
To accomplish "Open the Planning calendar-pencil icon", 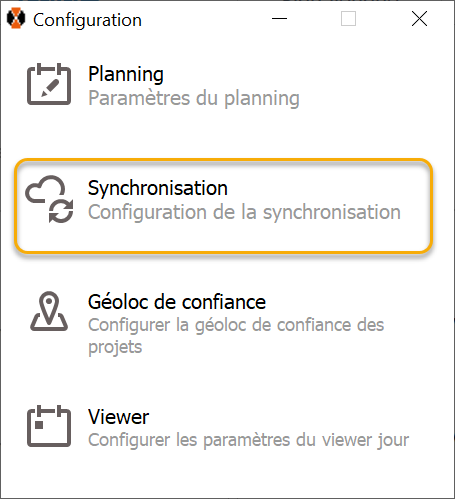I will point(49,84).
